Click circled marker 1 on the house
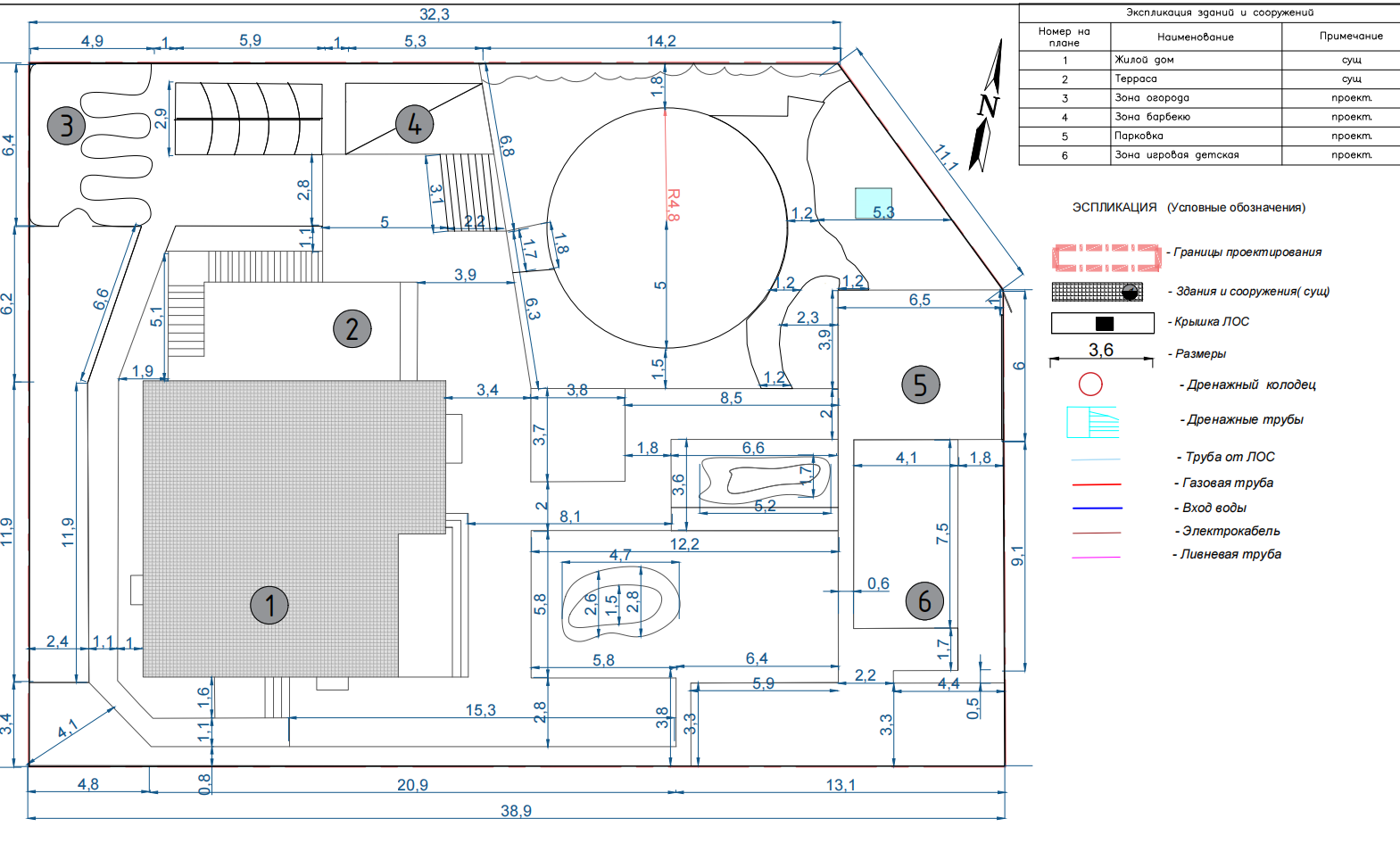 [269, 605]
